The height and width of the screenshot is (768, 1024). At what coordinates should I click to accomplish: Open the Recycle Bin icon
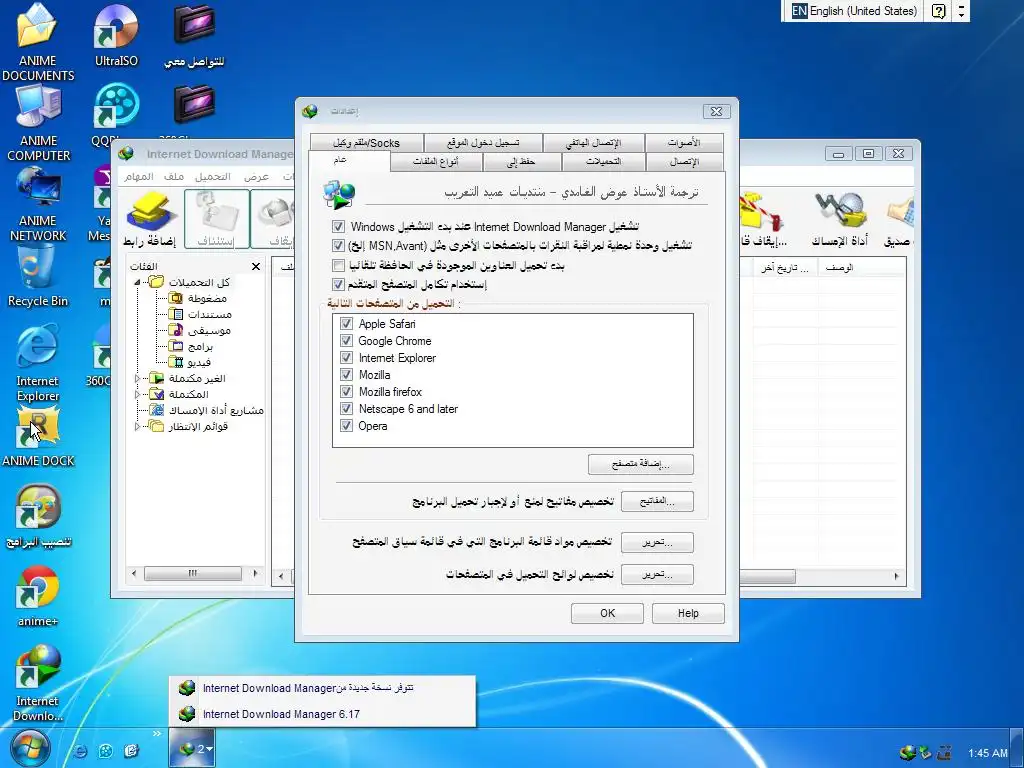coord(37,266)
